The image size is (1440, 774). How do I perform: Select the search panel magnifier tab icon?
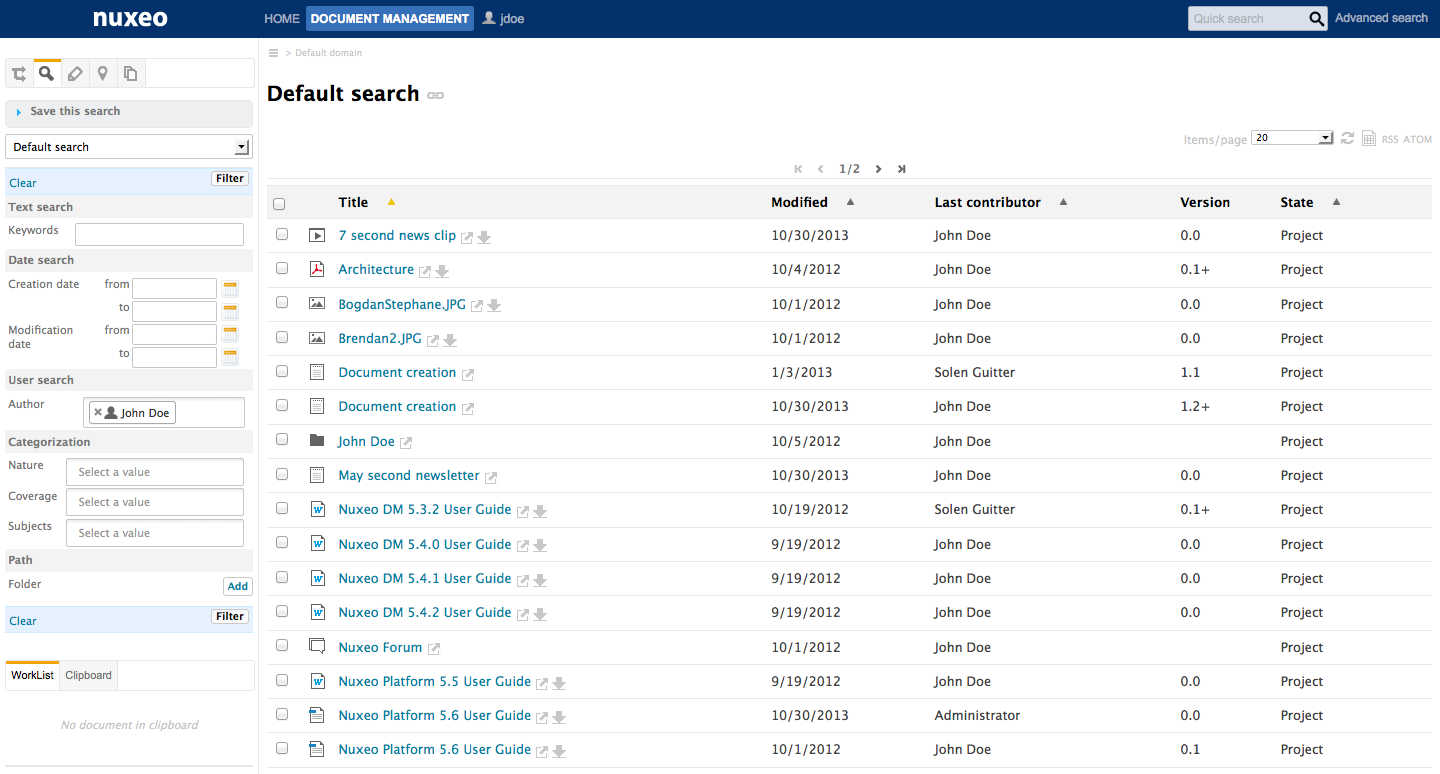click(46, 73)
